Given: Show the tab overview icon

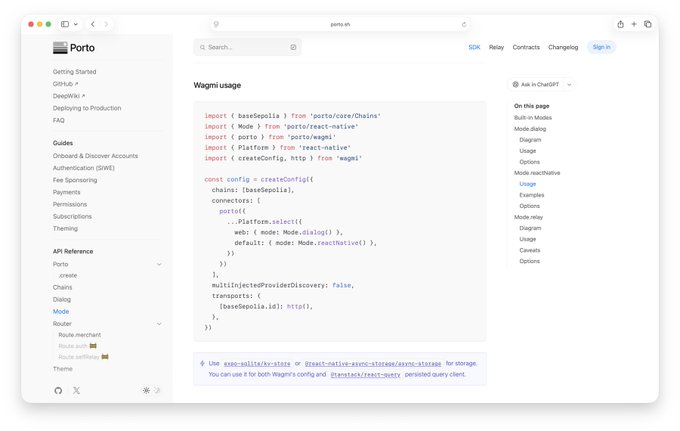Looking at the screenshot, I should pos(648,24).
